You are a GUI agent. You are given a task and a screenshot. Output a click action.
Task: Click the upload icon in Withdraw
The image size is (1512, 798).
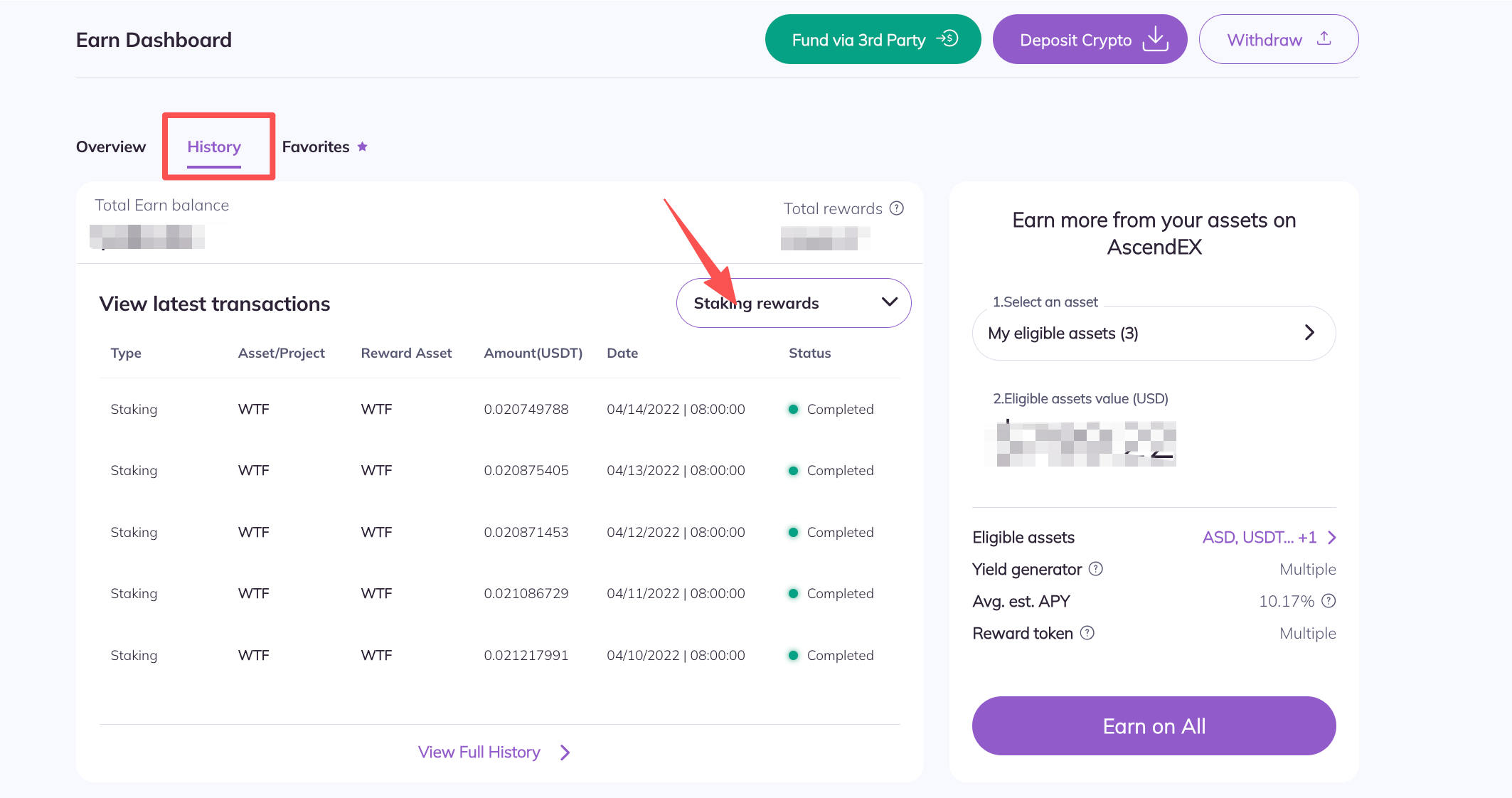1324,38
